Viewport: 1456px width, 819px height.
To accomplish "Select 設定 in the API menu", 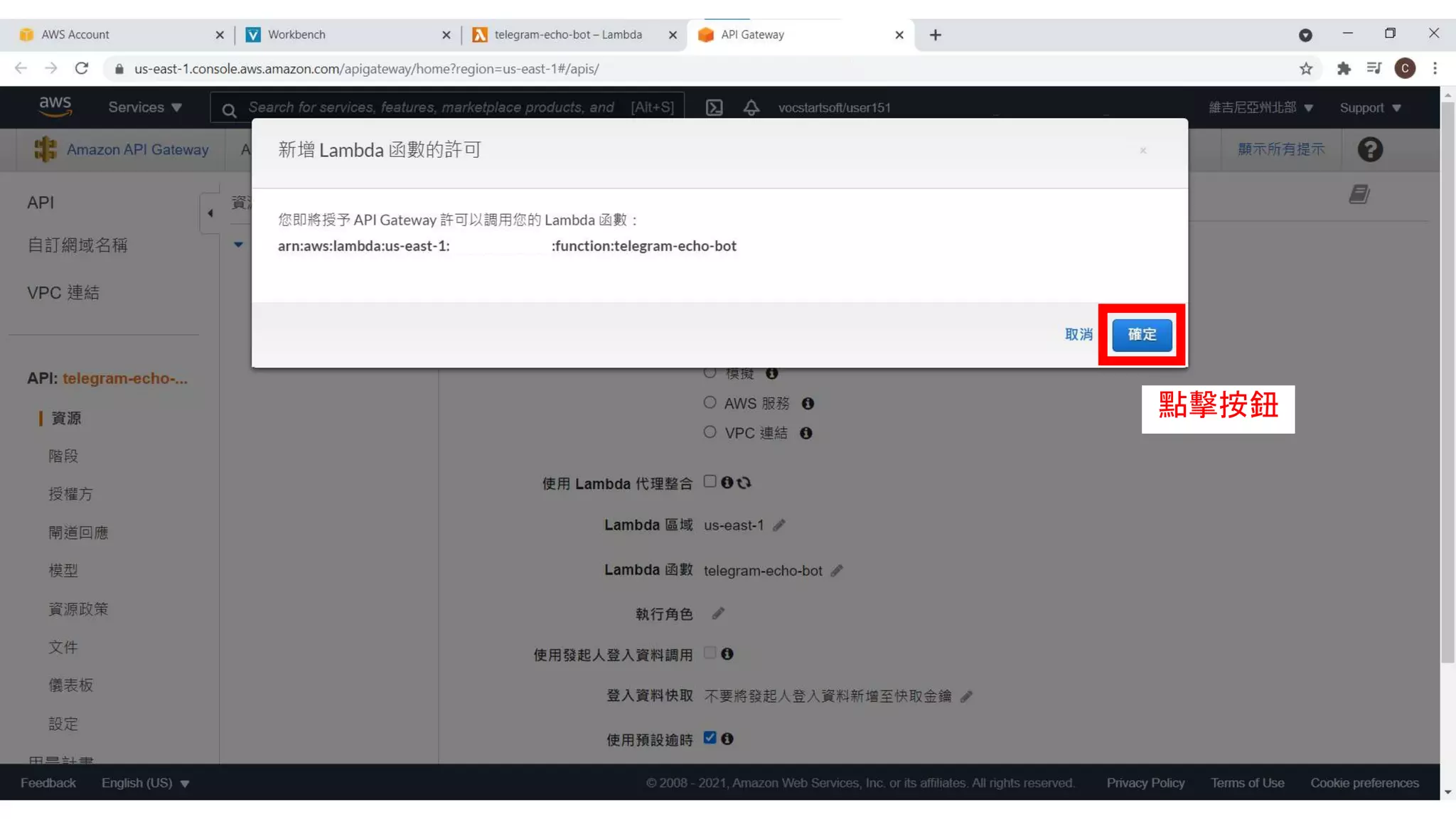I will pos(63,724).
